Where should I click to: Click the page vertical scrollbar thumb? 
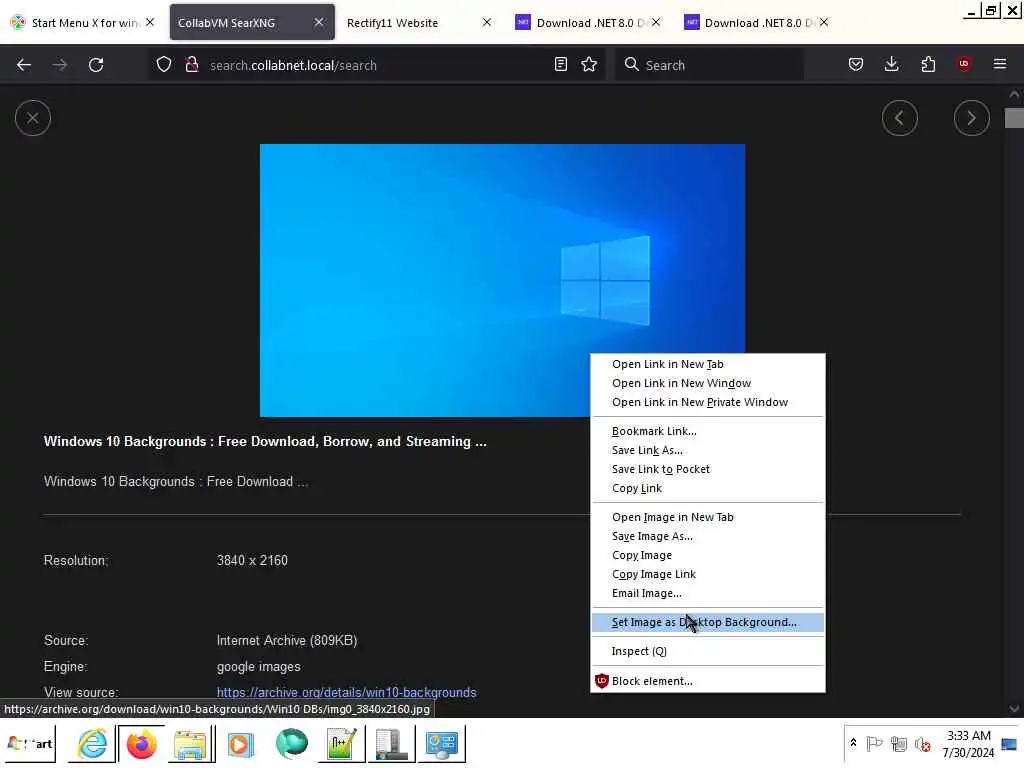pos(1014,118)
